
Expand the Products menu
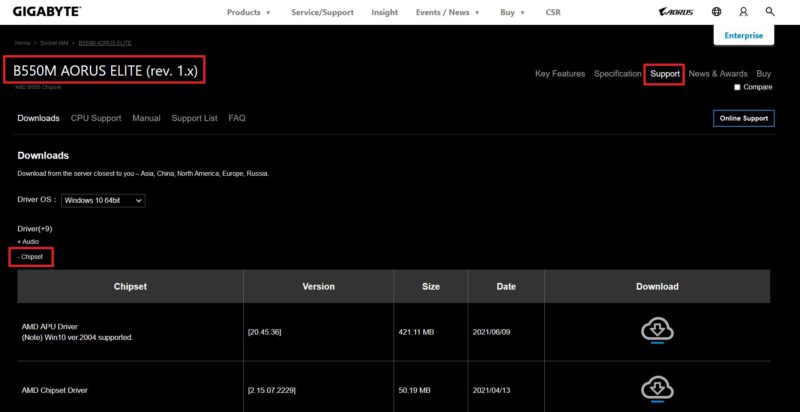[x=248, y=12]
